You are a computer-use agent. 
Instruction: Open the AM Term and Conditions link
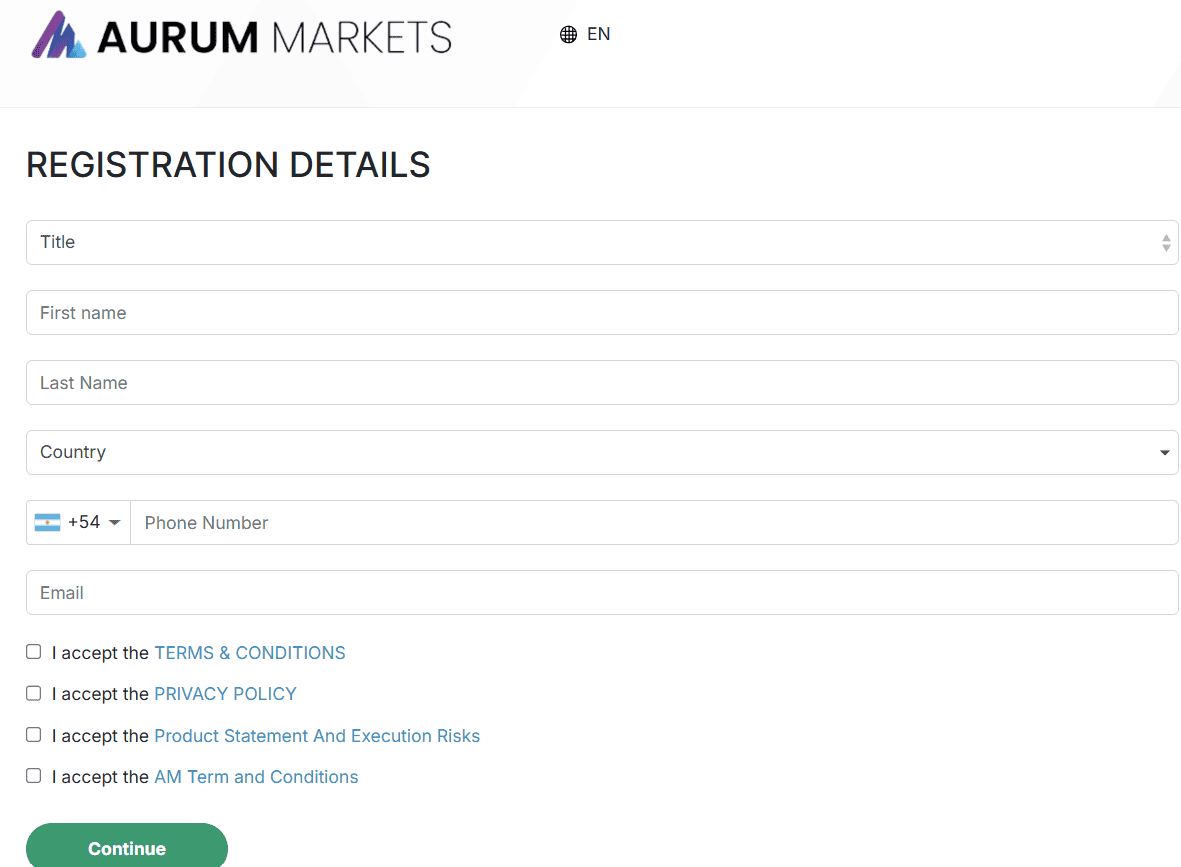pyautogui.click(x=256, y=776)
